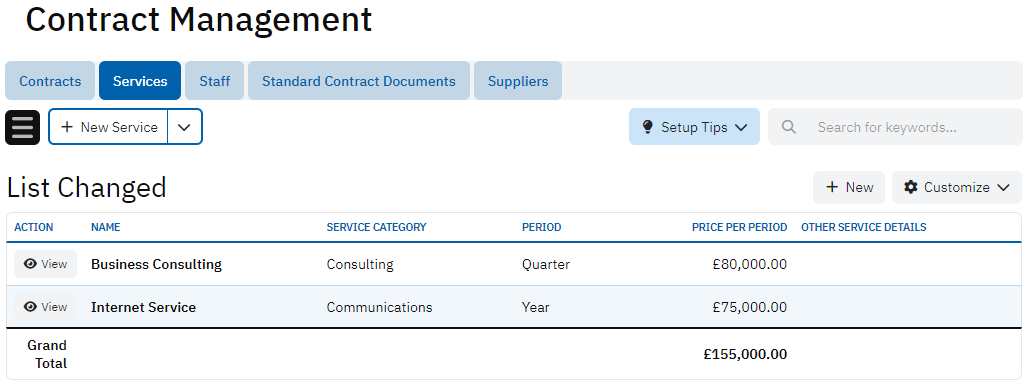Open the hamburger menu icon
This screenshot has width=1026, height=388.
[x=22, y=127]
